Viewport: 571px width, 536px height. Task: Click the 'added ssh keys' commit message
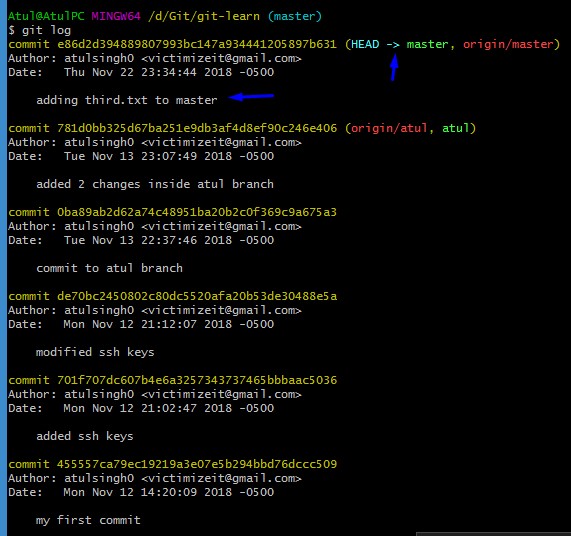tap(84, 436)
